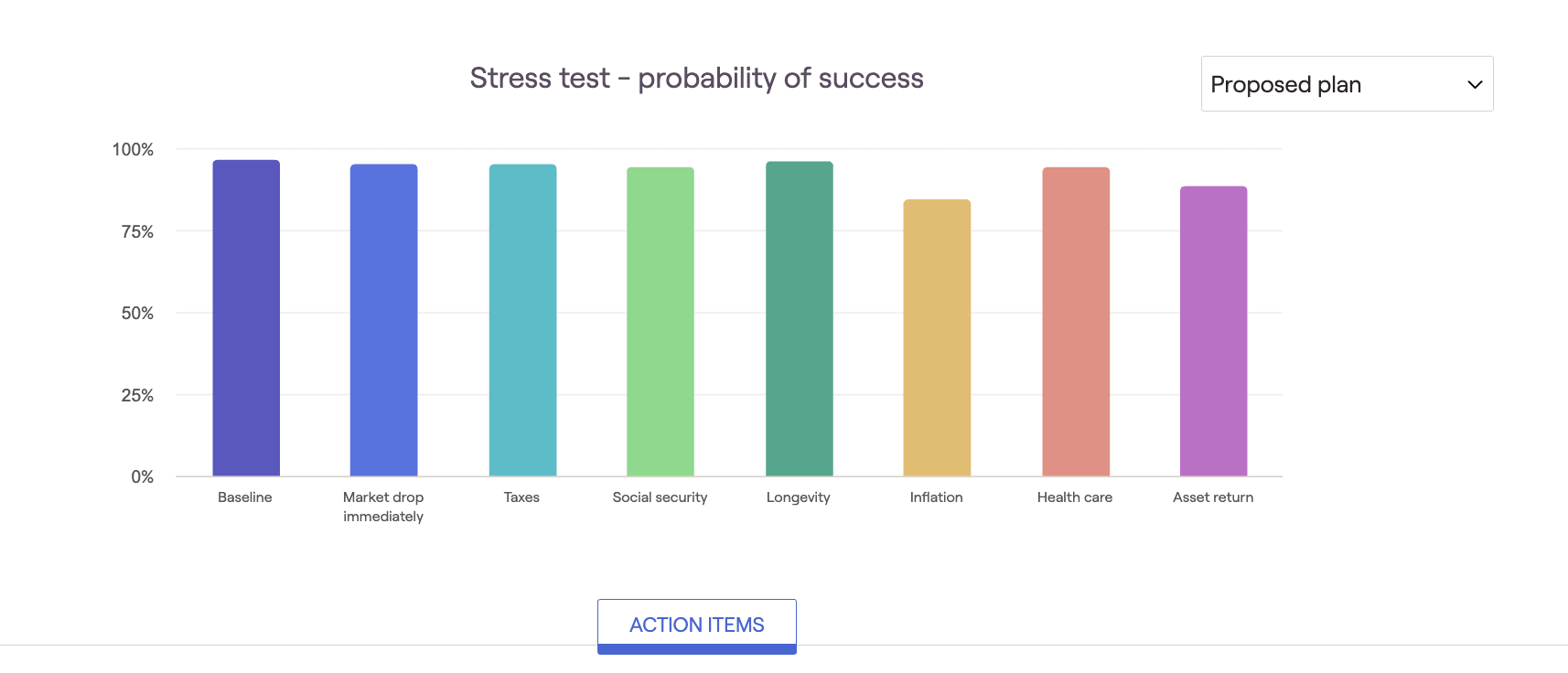Open the Proposed plan dropdown

pyautogui.click(x=1347, y=84)
